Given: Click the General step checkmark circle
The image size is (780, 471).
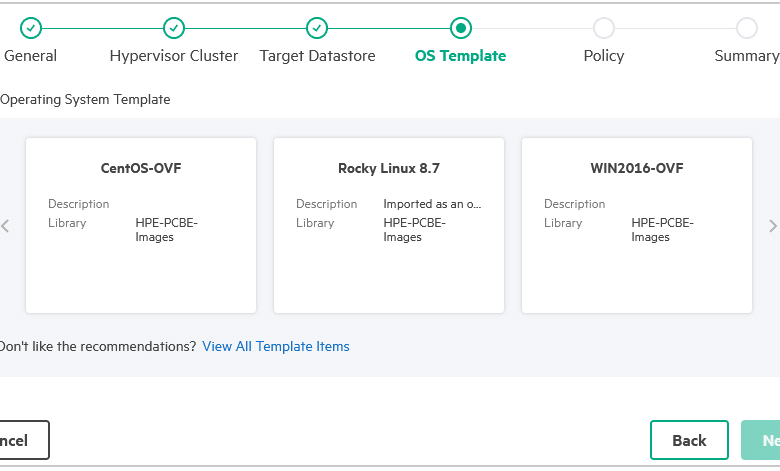Looking at the screenshot, I should tap(31, 28).
